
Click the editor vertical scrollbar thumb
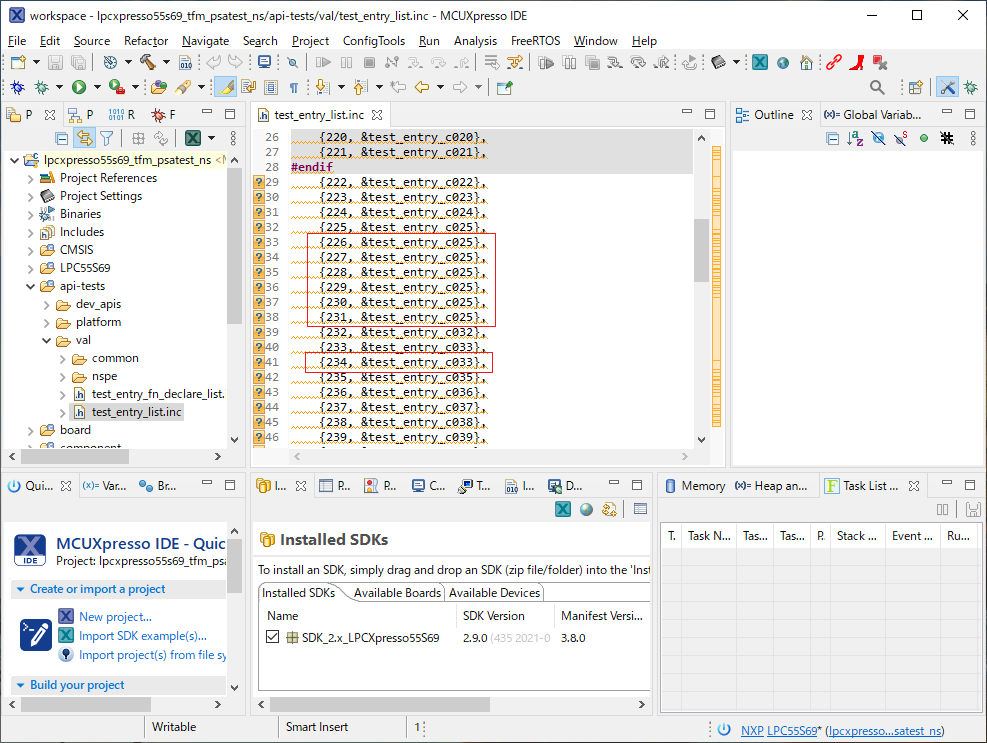[701, 250]
